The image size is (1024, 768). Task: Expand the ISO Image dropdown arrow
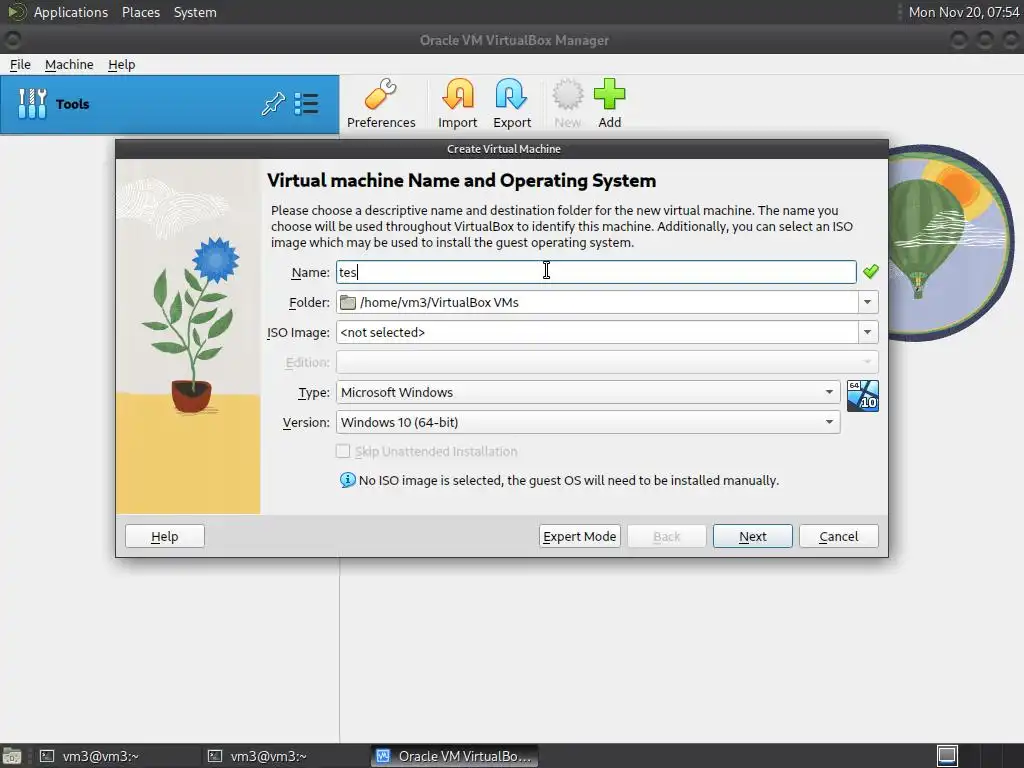pyautogui.click(x=867, y=332)
